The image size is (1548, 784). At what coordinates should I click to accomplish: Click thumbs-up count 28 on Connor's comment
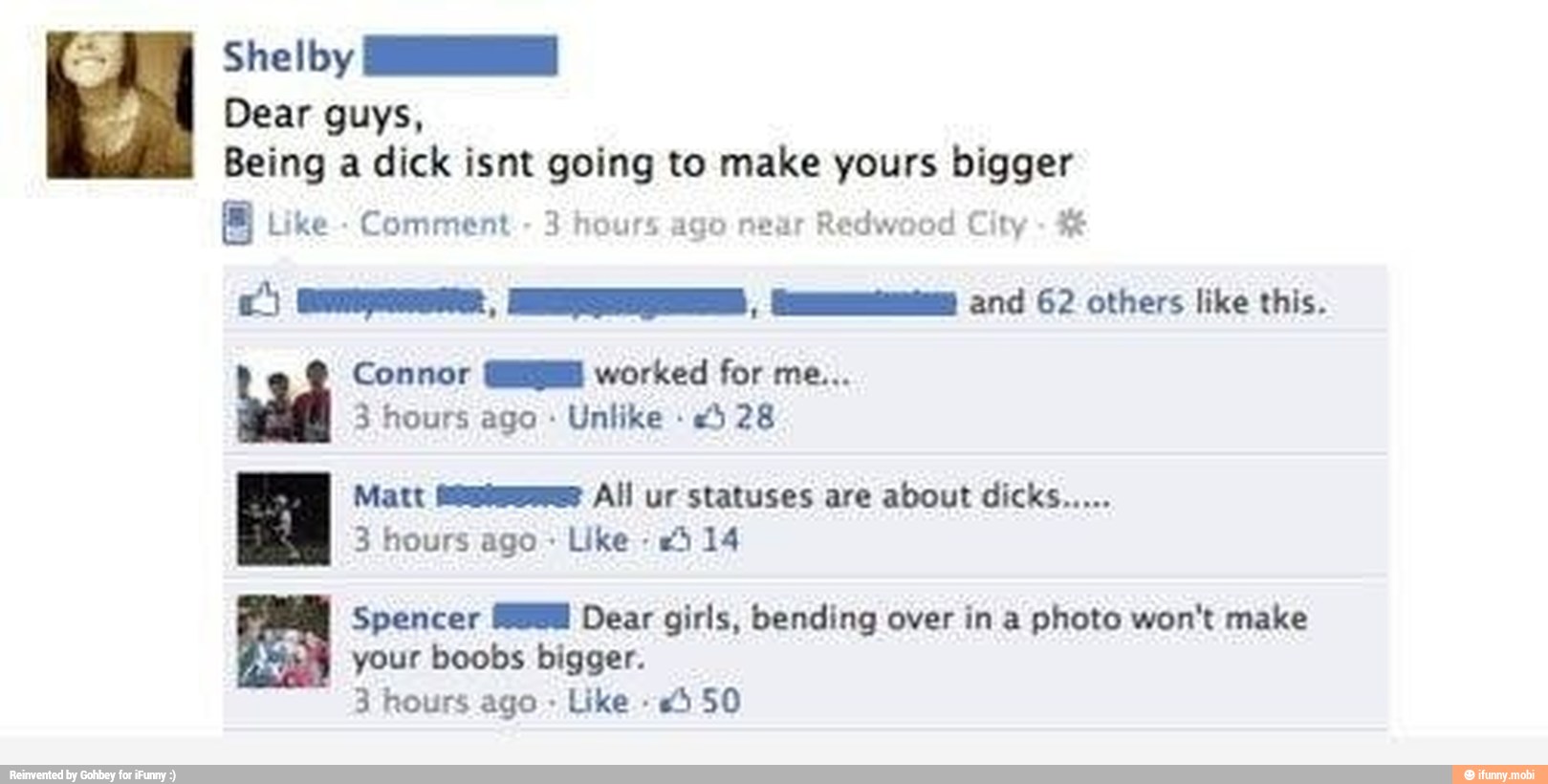[x=734, y=417]
